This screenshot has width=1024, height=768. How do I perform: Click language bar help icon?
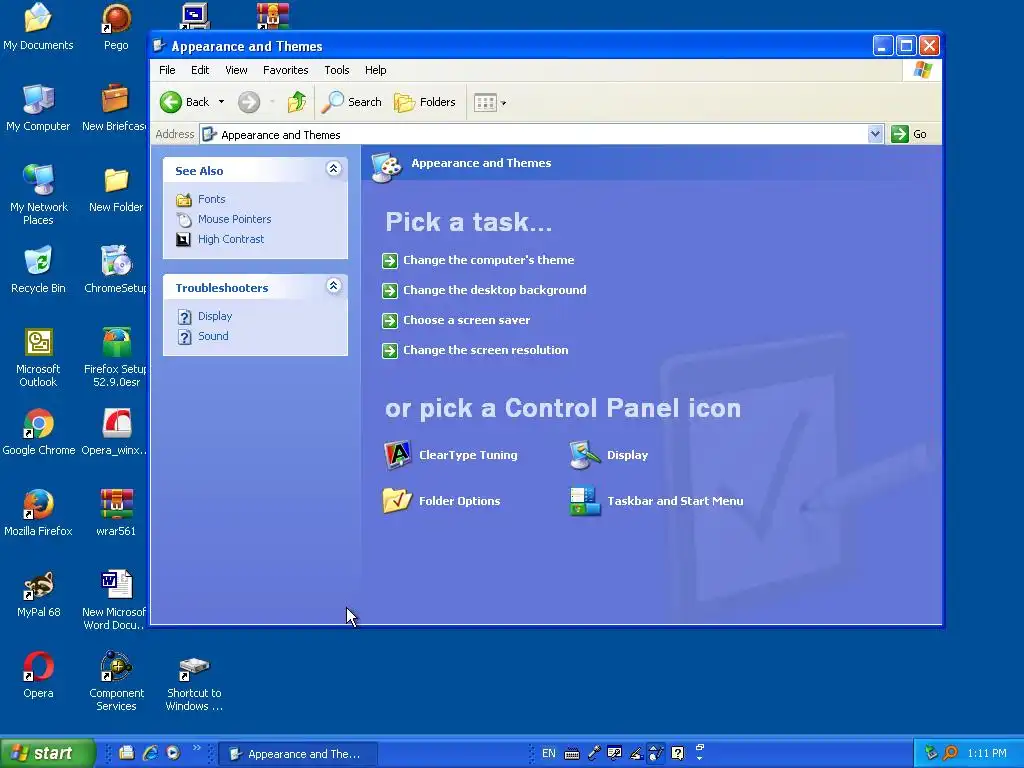[x=678, y=753]
